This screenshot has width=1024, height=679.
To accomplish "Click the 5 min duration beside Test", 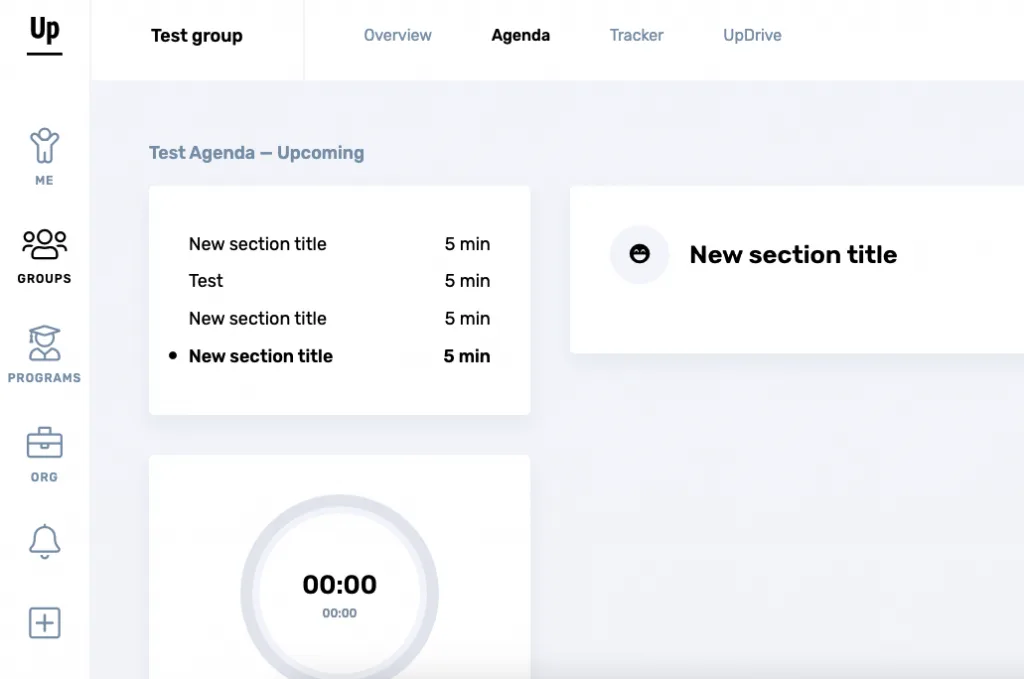I will (467, 281).
